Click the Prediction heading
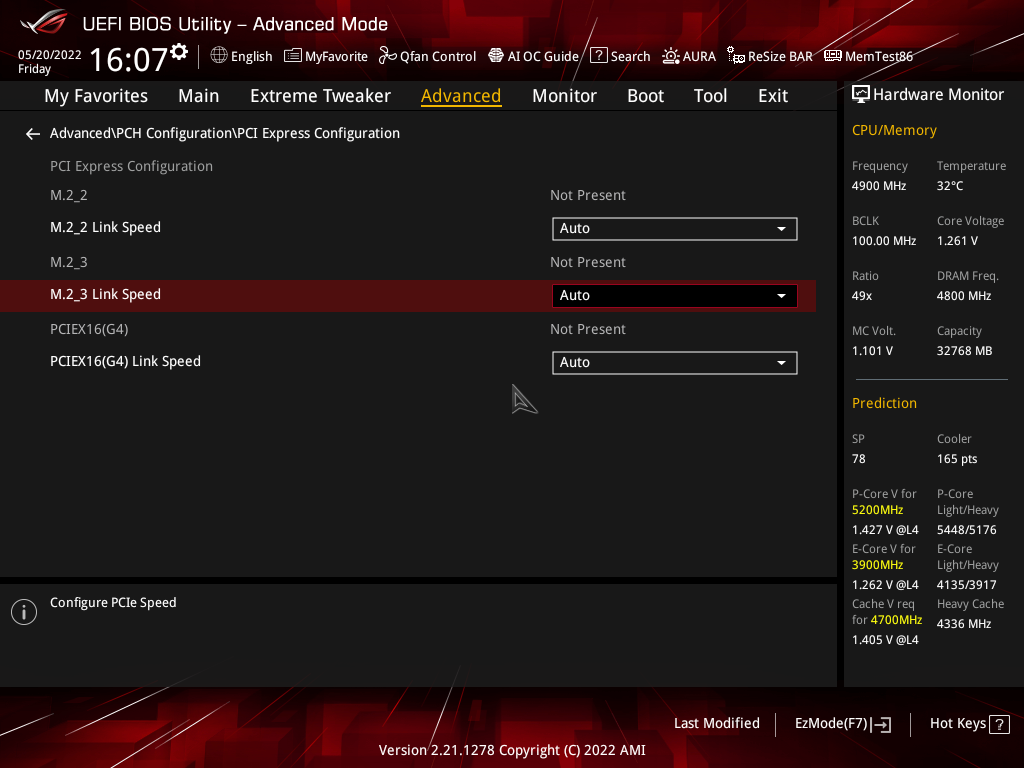The width and height of the screenshot is (1024, 768). coord(884,404)
